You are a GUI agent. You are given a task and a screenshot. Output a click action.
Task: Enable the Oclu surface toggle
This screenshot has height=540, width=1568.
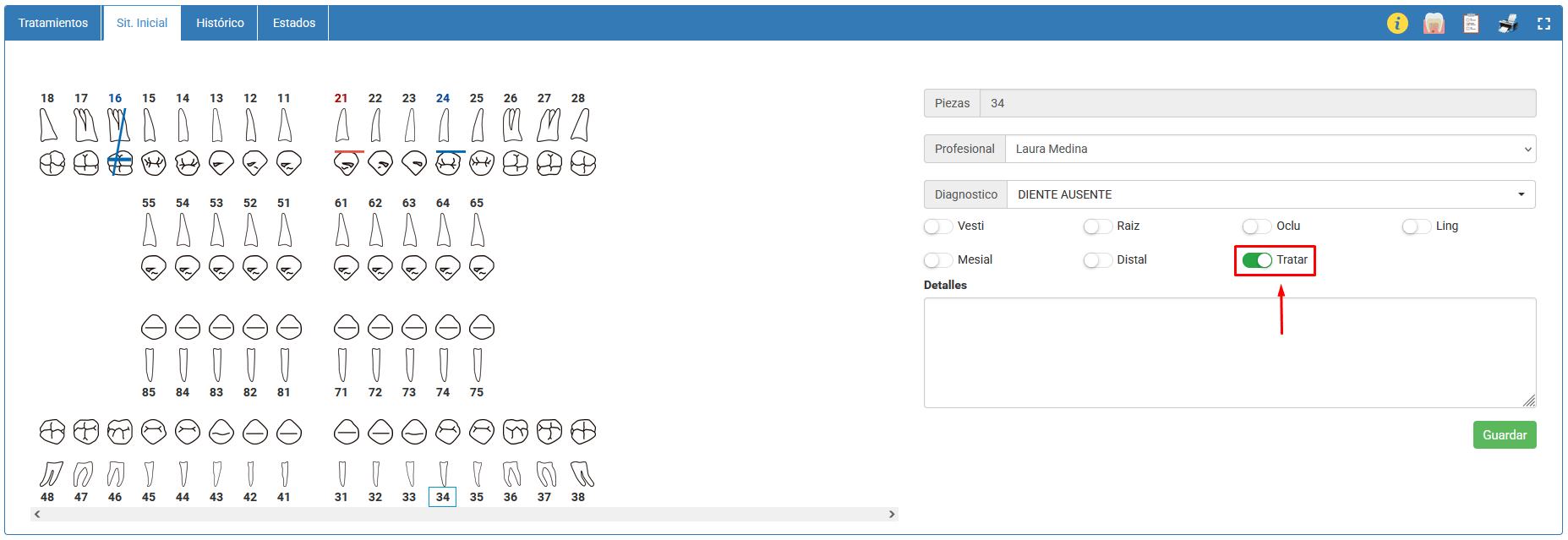[x=1256, y=226]
